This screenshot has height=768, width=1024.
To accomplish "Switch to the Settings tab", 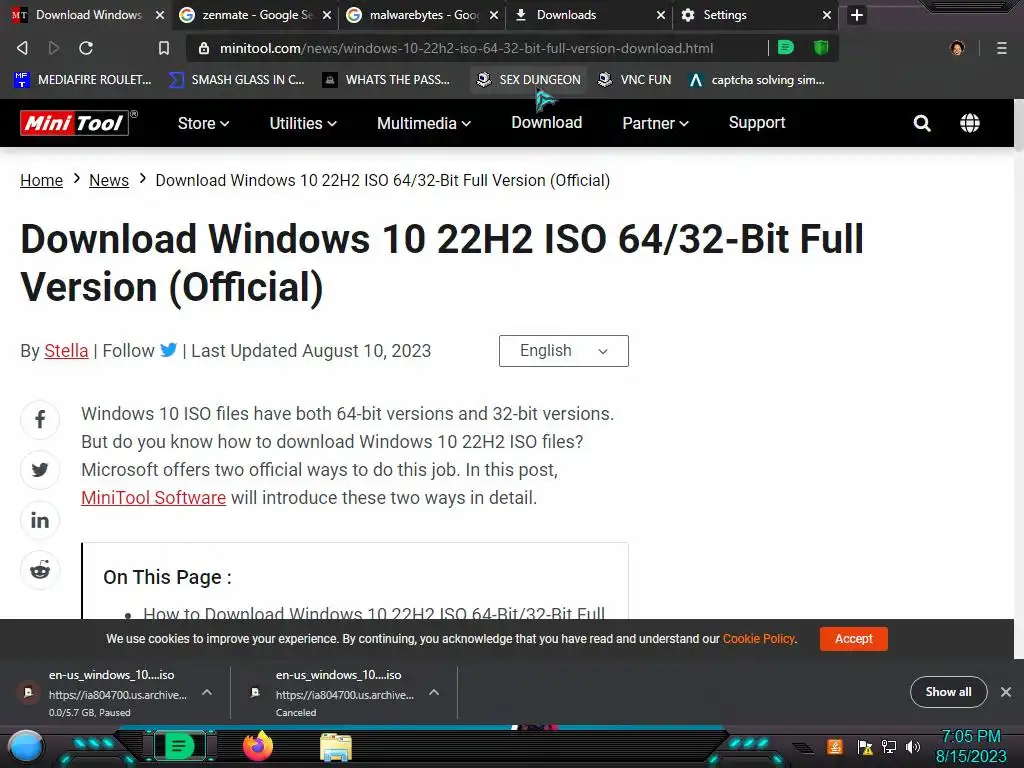I will tap(756, 15).
